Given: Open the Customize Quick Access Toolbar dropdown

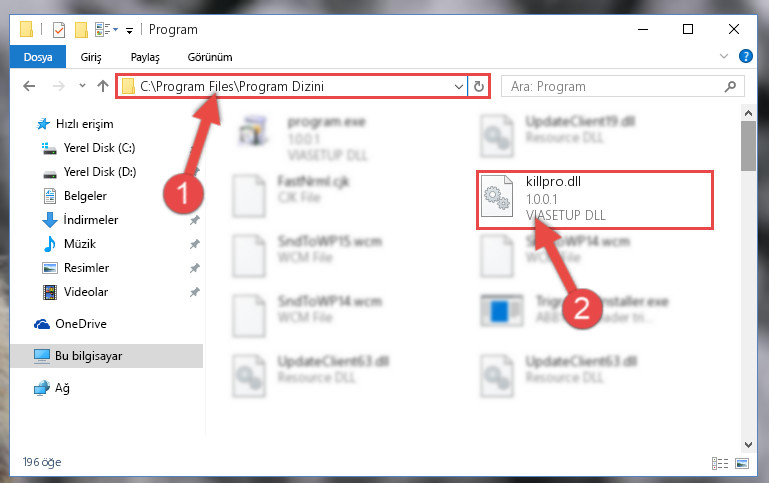Looking at the screenshot, I should 129,31.
